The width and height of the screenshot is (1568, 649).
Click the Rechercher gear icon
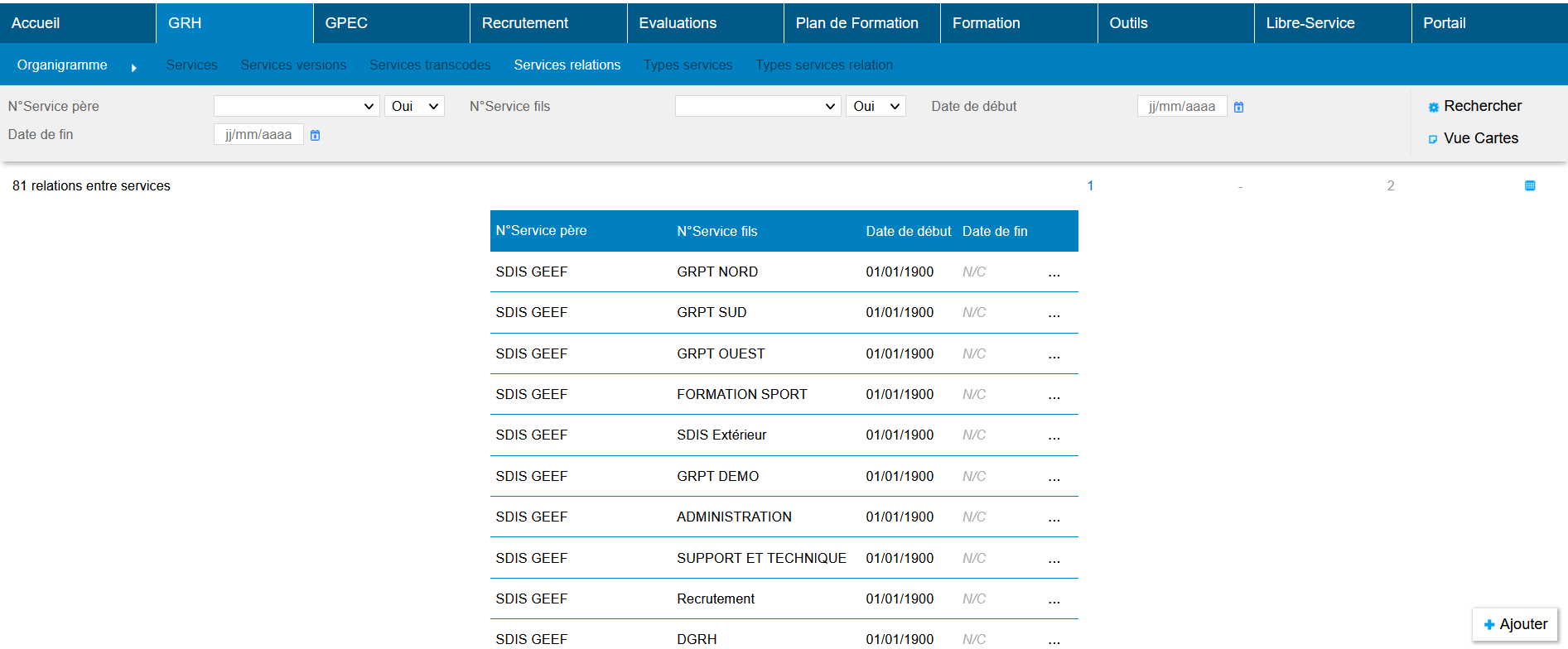(1433, 107)
